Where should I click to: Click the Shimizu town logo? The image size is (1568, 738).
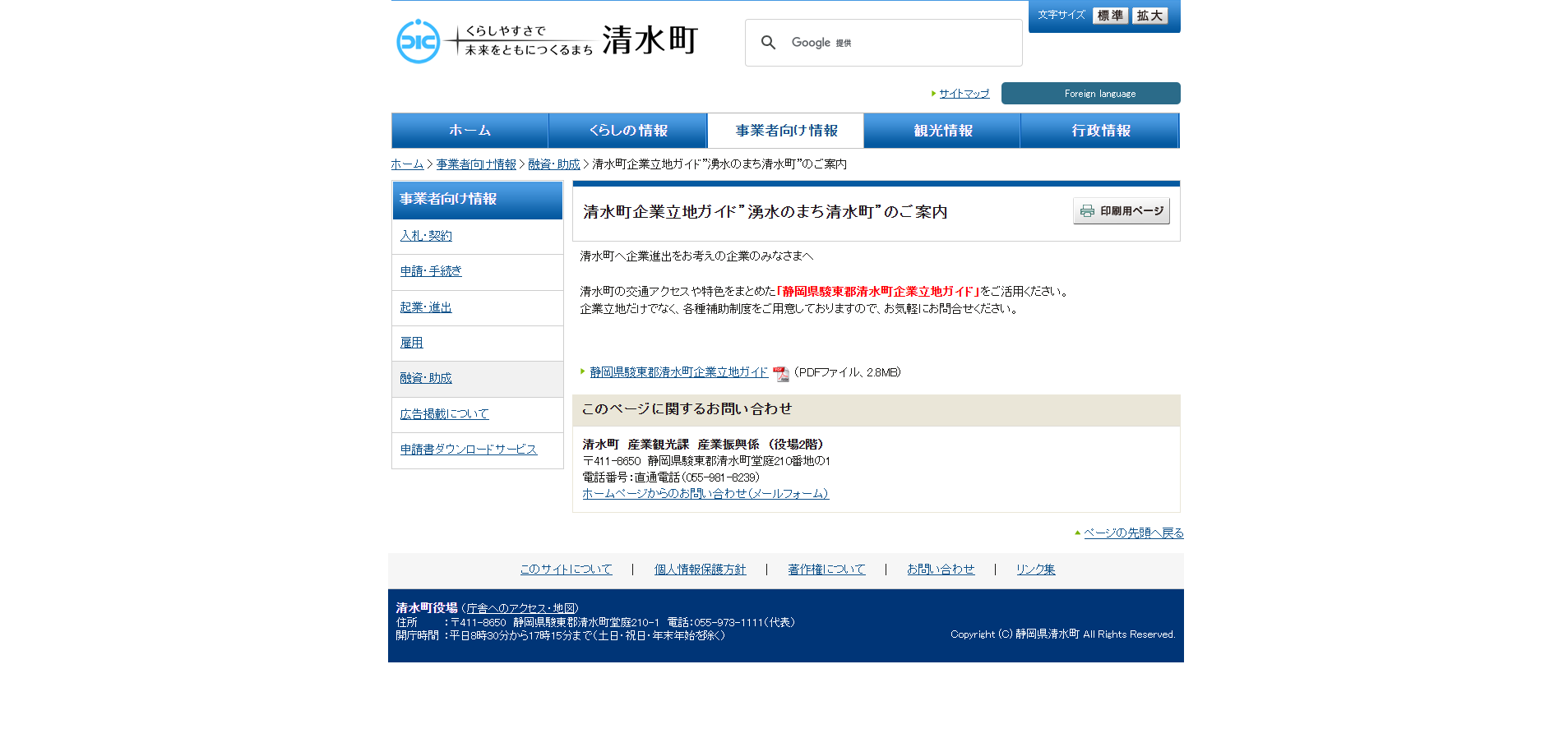click(x=547, y=40)
